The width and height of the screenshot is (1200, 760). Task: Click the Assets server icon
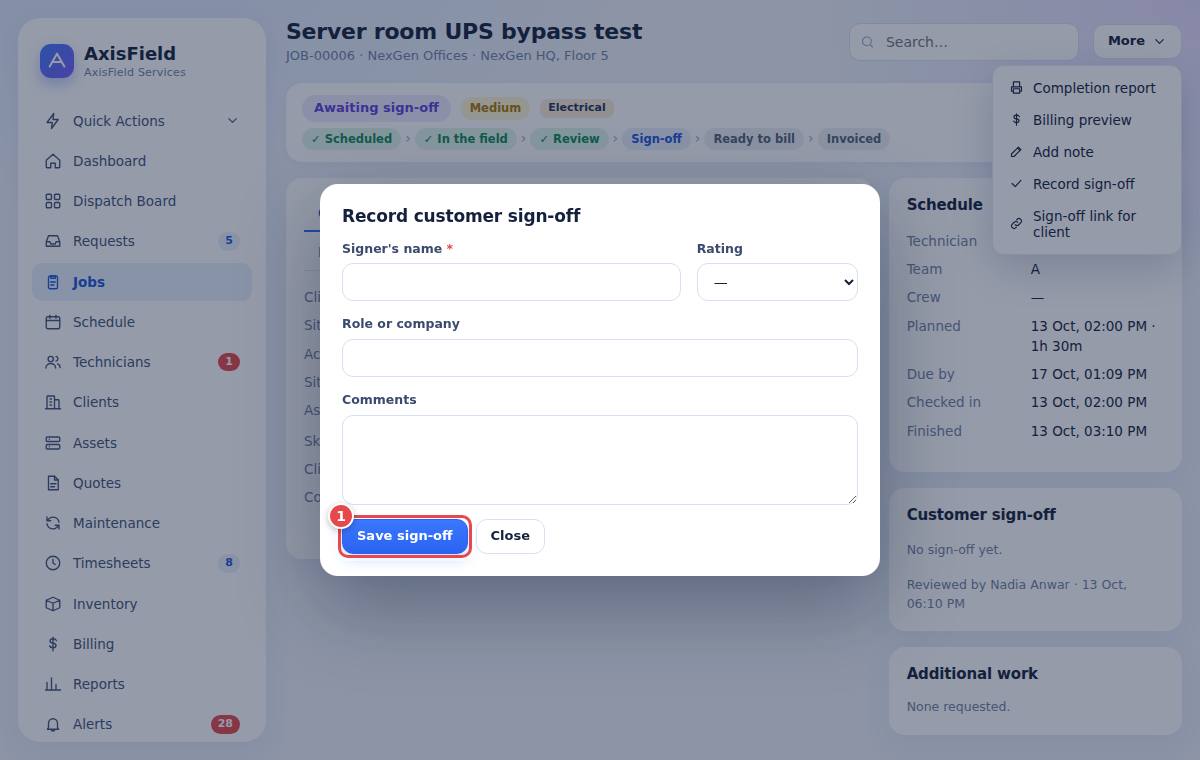[53, 443]
